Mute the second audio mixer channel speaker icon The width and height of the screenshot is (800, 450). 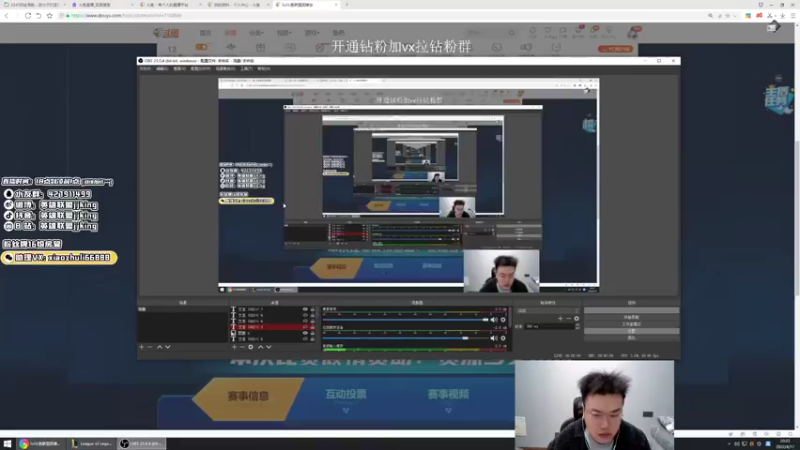point(493,338)
